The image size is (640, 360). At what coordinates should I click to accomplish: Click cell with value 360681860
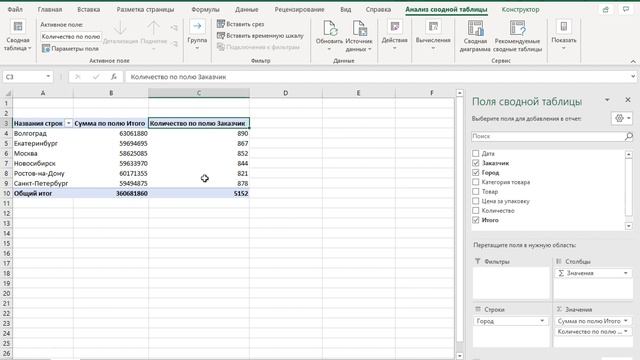click(111, 193)
